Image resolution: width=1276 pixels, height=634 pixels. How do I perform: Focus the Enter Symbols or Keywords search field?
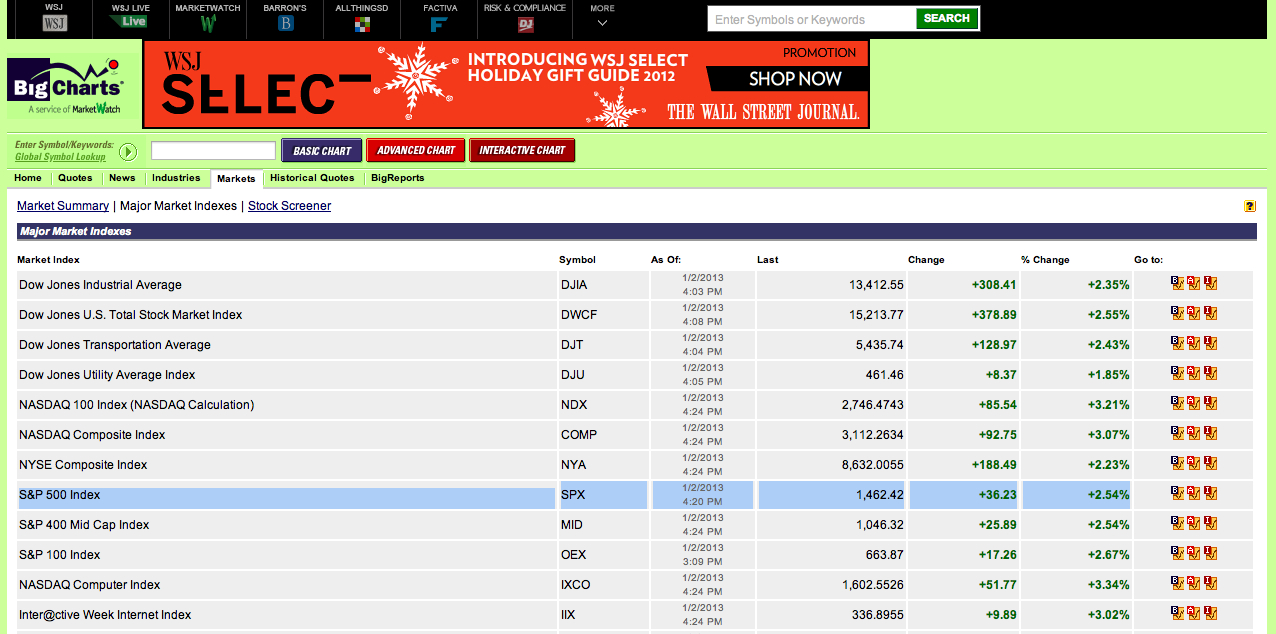(811, 19)
